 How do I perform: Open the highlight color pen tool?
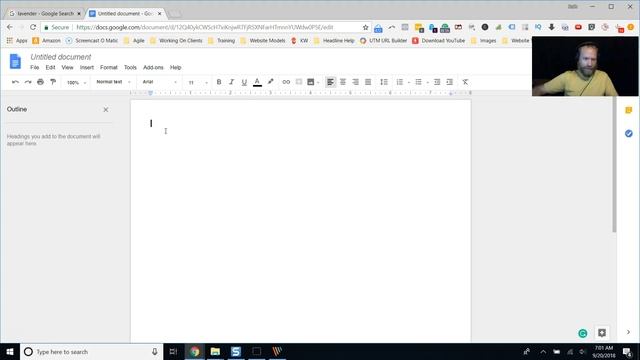point(270,82)
